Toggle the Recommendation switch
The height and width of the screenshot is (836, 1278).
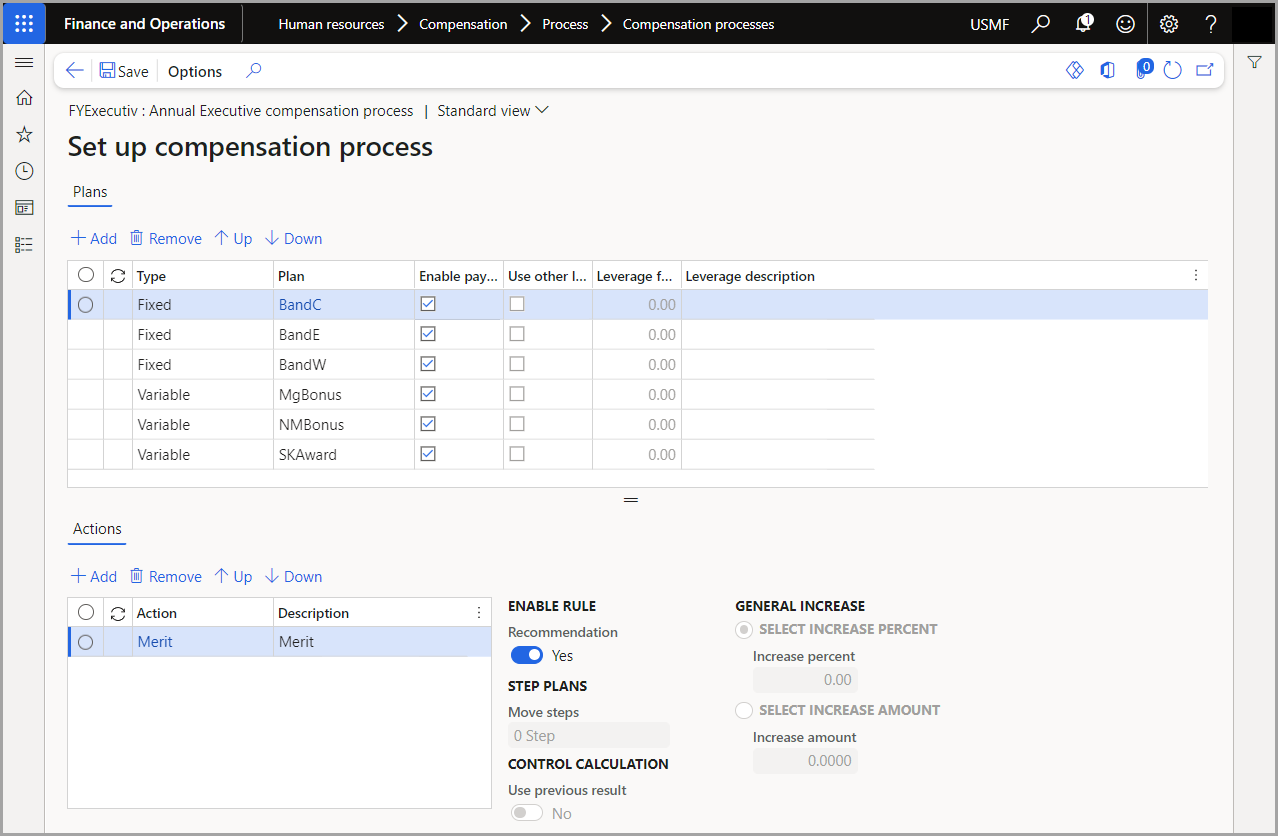pos(527,655)
